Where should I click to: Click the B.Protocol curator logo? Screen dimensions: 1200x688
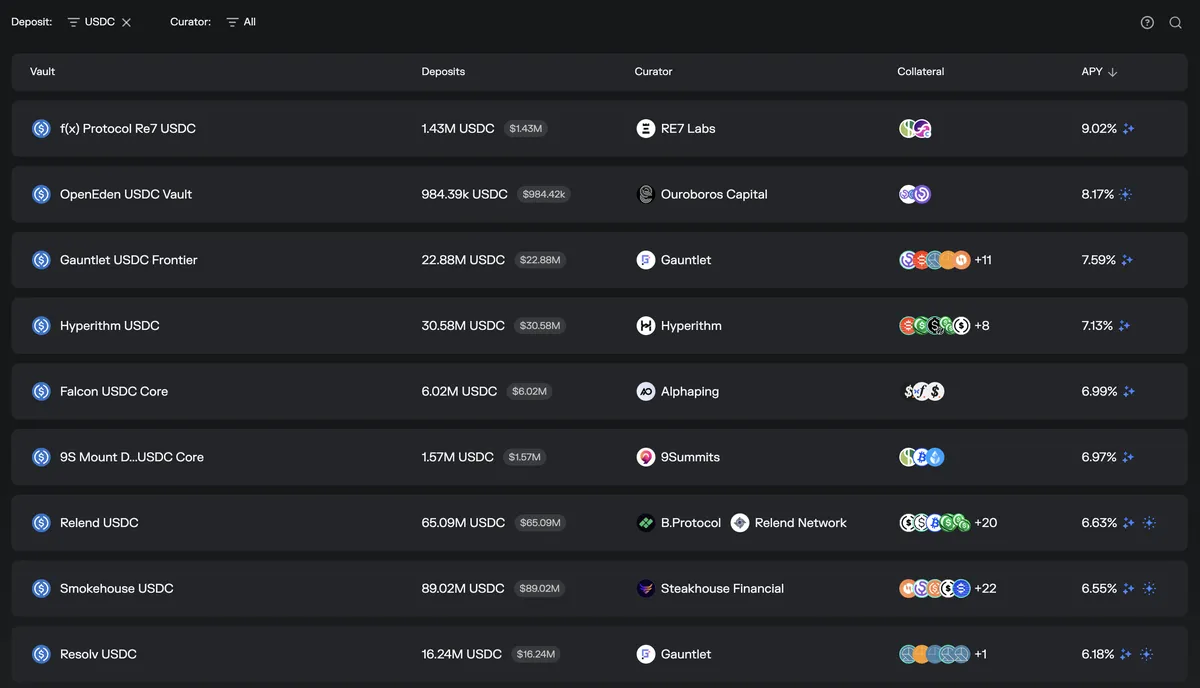[646, 523]
